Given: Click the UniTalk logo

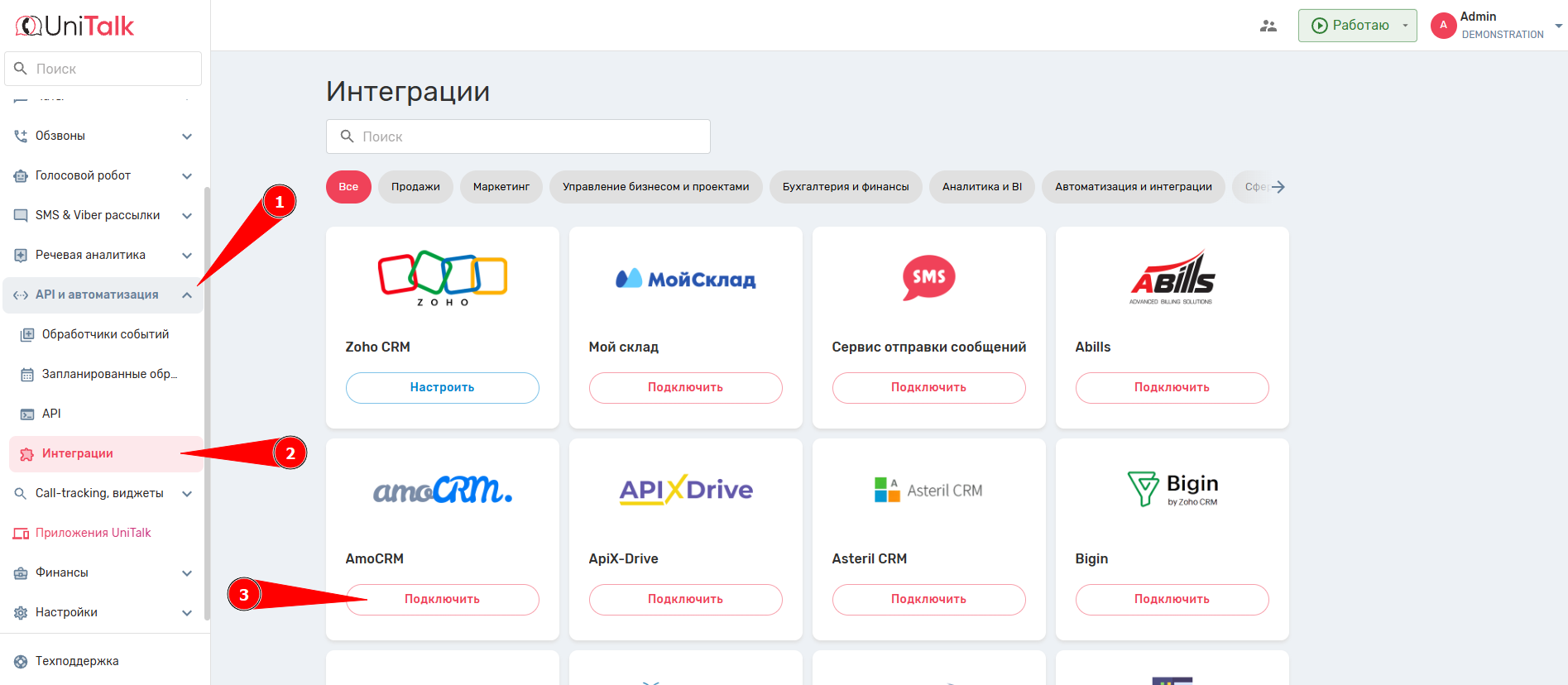Looking at the screenshot, I should (x=75, y=26).
